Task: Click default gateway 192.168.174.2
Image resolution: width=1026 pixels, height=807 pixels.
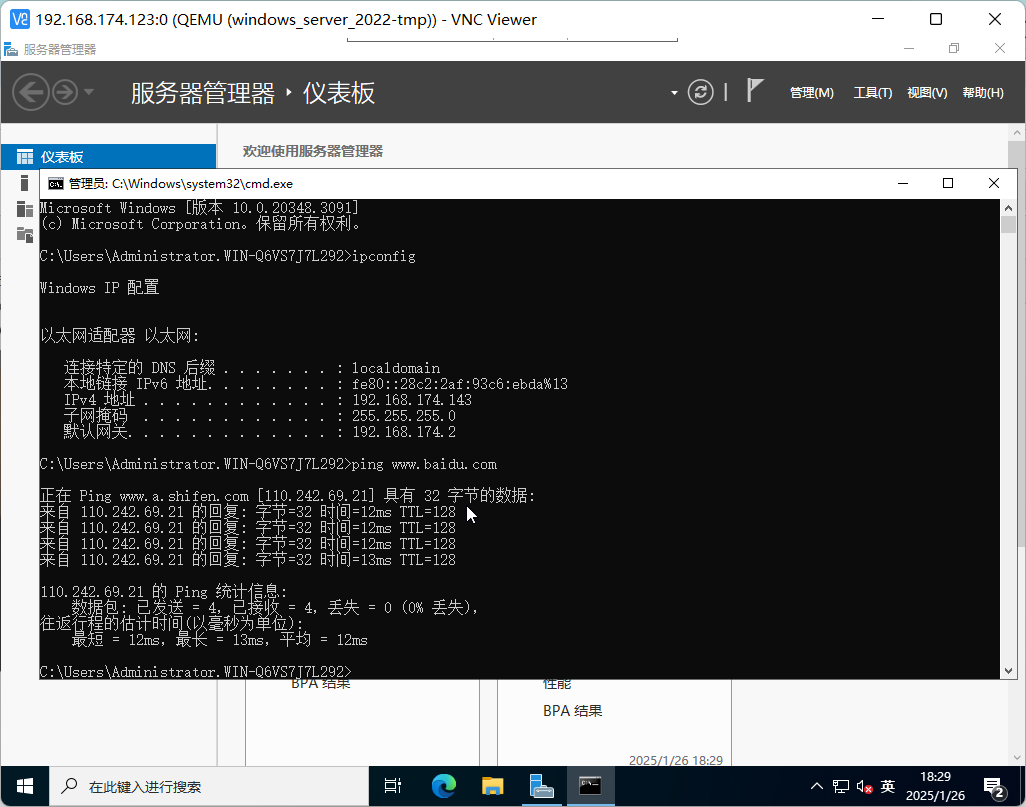Action: (x=404, y=432)
